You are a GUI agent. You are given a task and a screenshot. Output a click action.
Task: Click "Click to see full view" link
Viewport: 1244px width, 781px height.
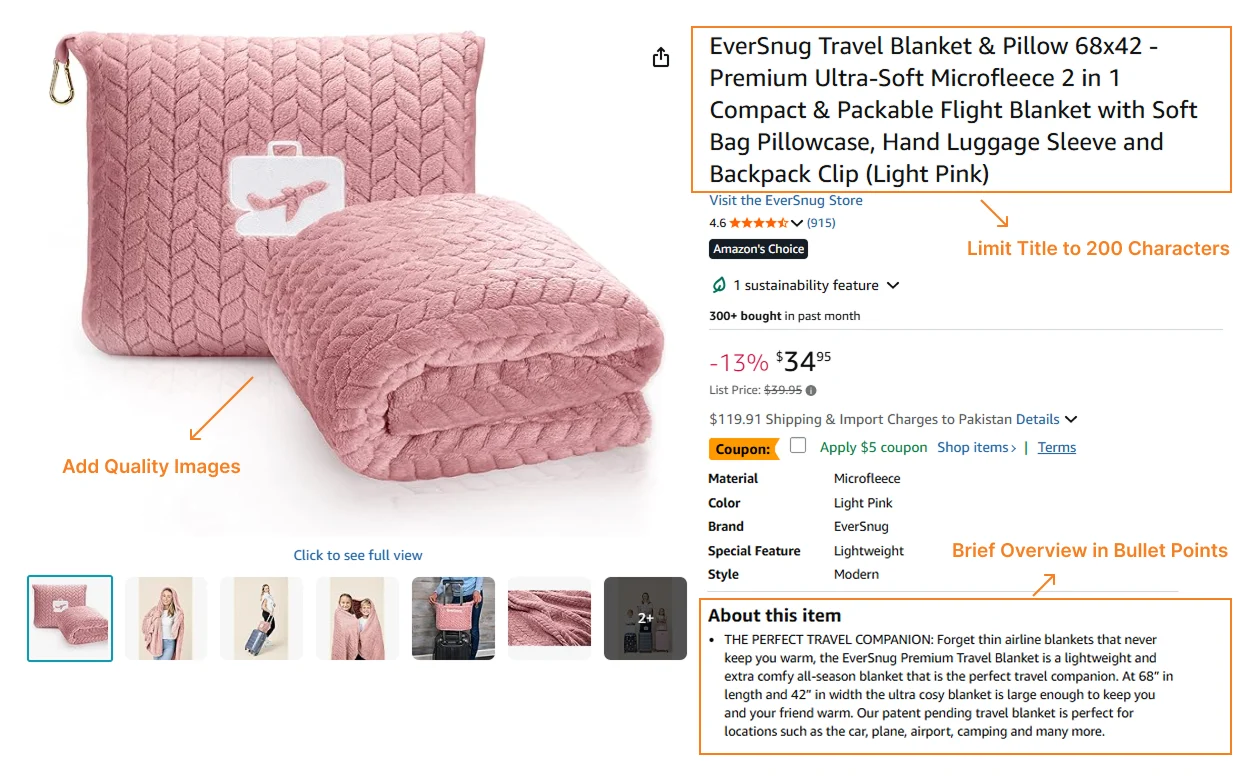point(358,555)
